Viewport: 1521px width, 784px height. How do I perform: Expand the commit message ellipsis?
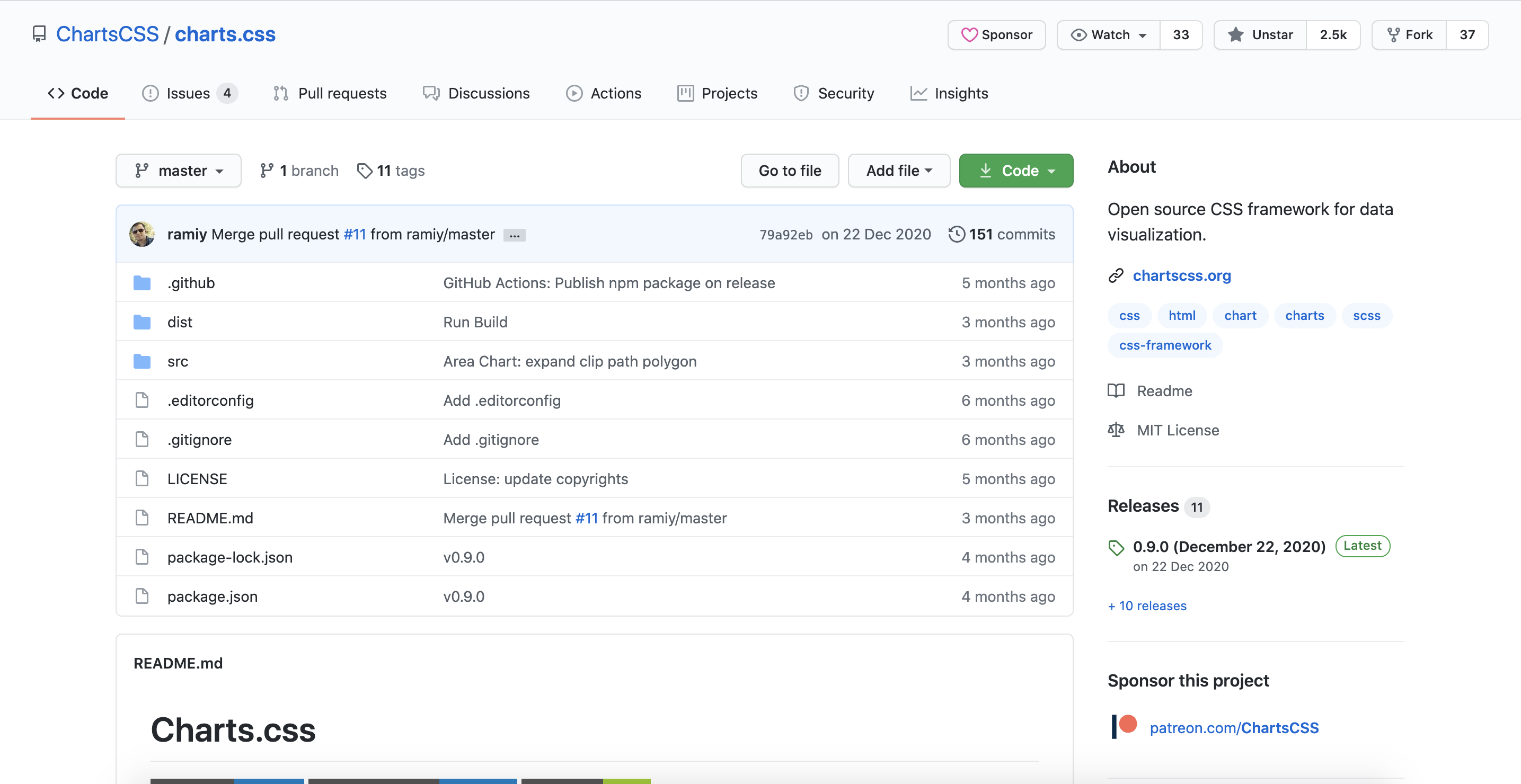pos(514,235)
